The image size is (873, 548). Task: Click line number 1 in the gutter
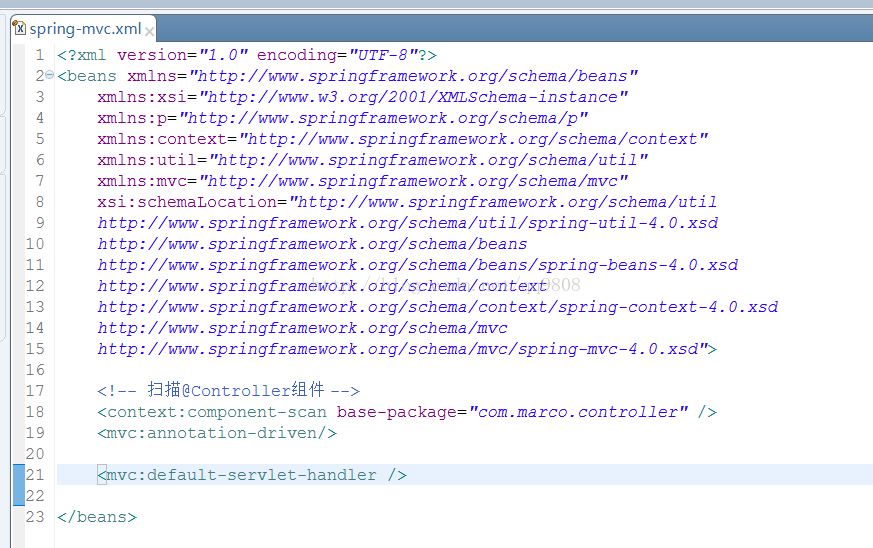38,55
